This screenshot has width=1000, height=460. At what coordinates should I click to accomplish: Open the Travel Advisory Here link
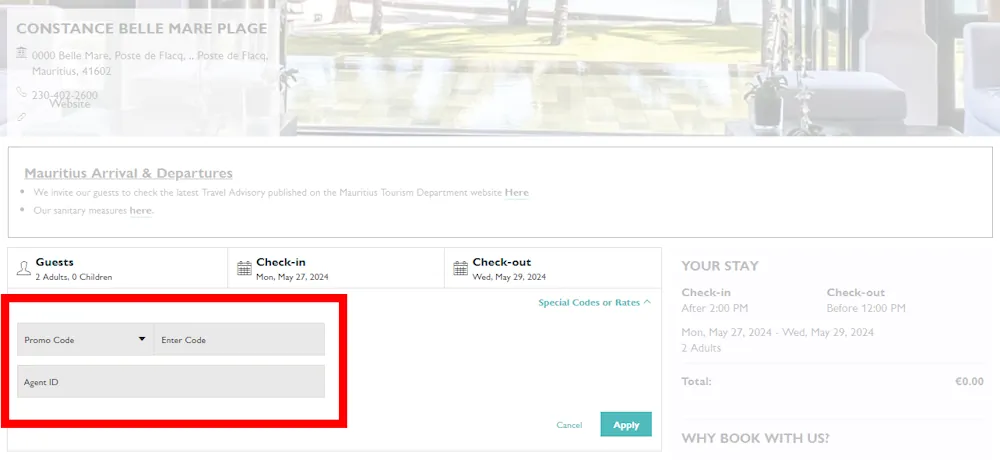[x=517, y=192]
